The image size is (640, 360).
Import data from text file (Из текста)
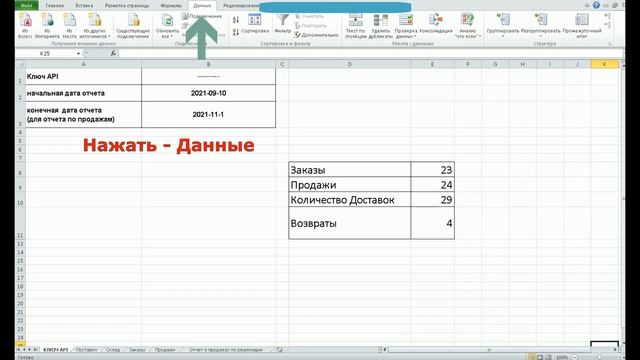tap(69, 26)
